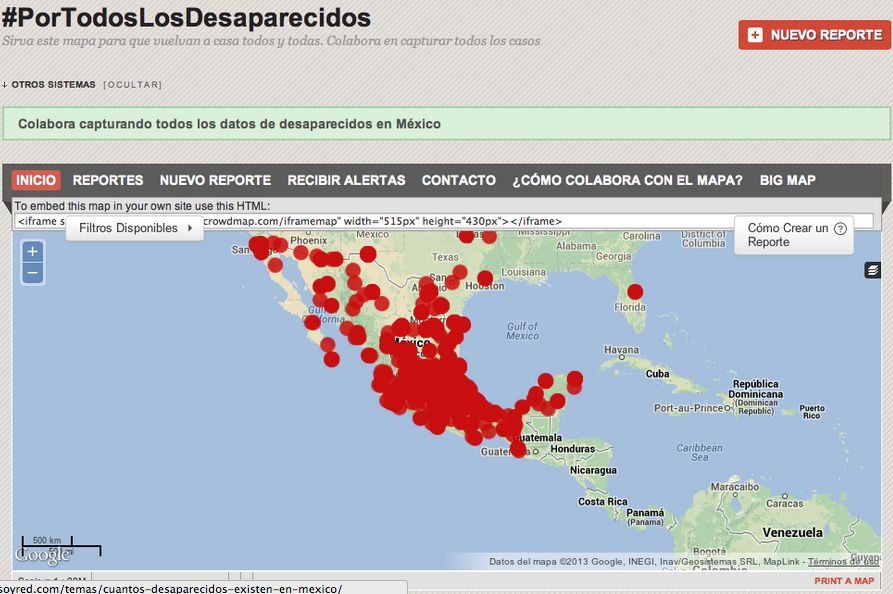Open the map layers switcher icon
The image size is (893, 594).
point(872,270)
